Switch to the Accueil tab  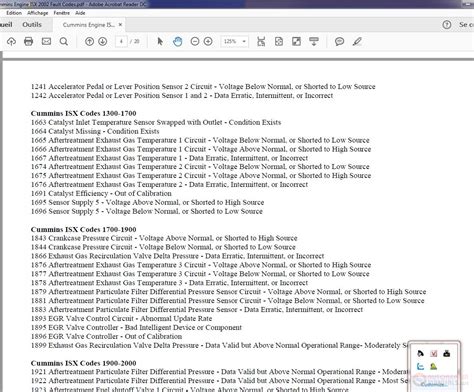coord(6,25)
